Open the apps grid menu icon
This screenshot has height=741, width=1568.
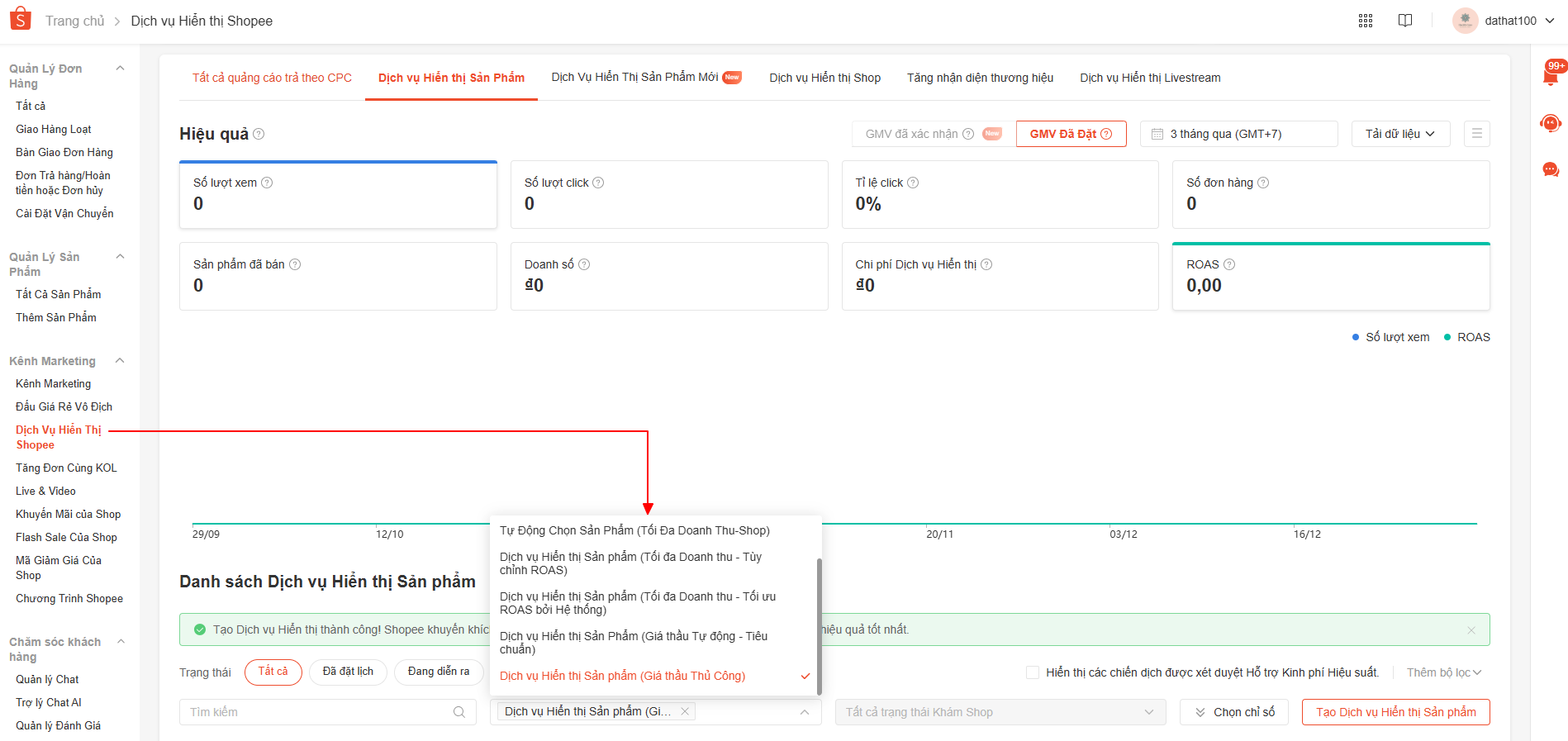click(1366, 21)
